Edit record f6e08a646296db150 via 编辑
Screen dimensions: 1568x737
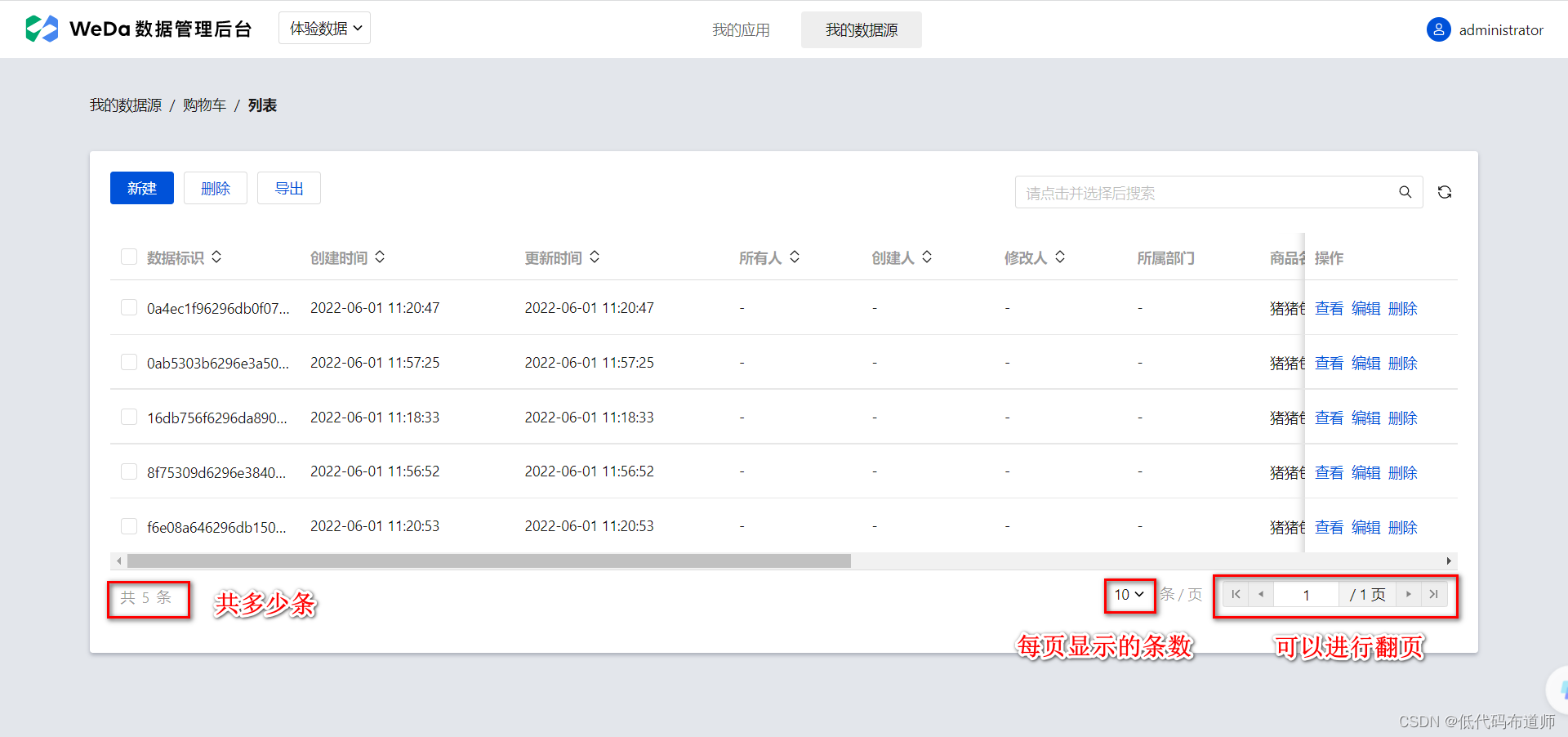pyautogui.click(x=1365, y=527)
